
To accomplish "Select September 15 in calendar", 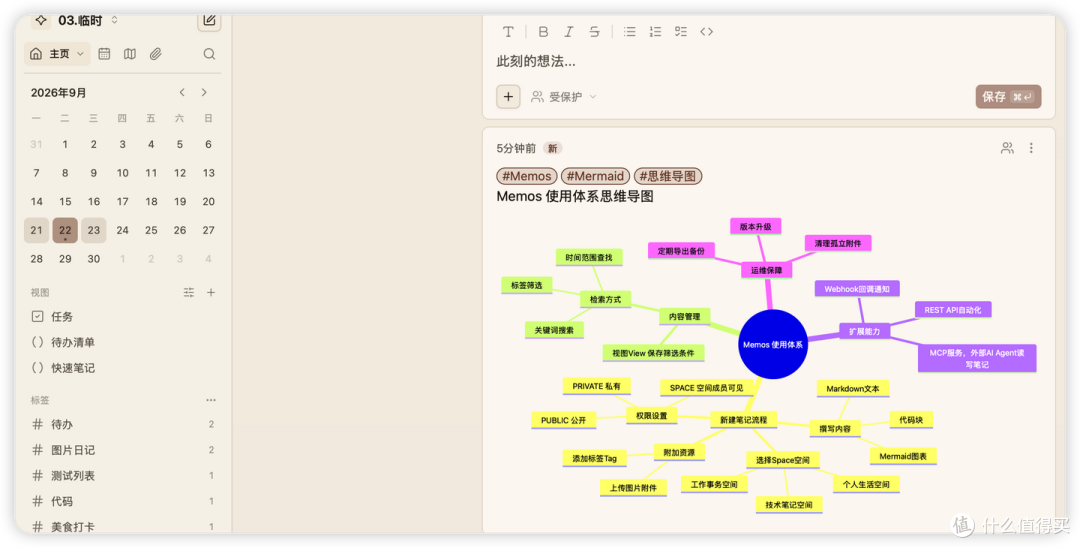I will tap(65, 202).
